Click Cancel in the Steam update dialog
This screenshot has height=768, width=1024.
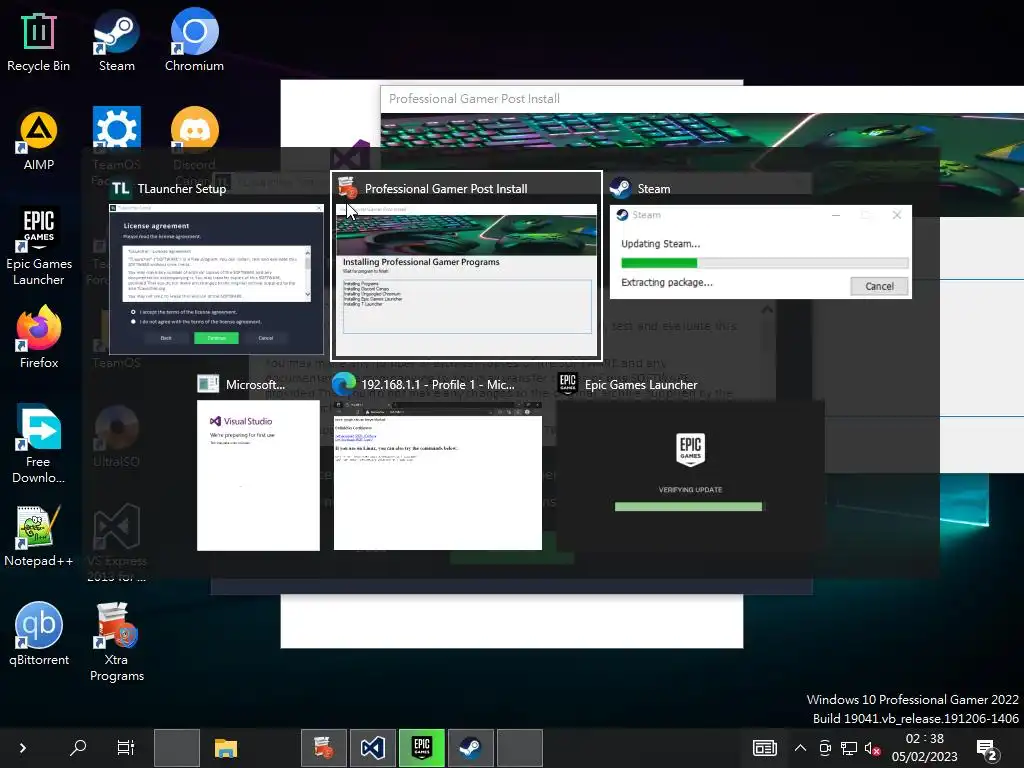[x=879, y=286]
